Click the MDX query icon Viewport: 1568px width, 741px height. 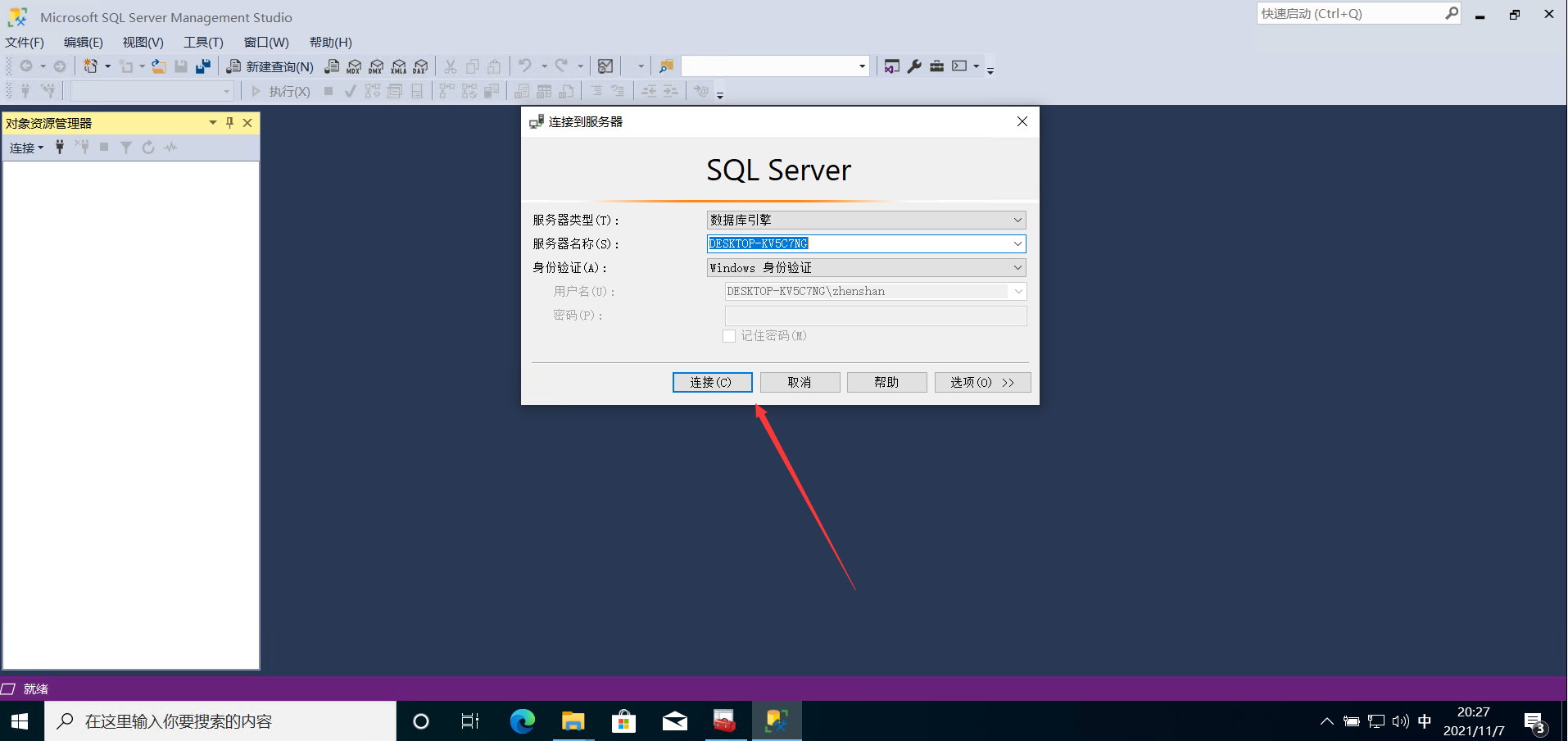click(x=354, y=66)
